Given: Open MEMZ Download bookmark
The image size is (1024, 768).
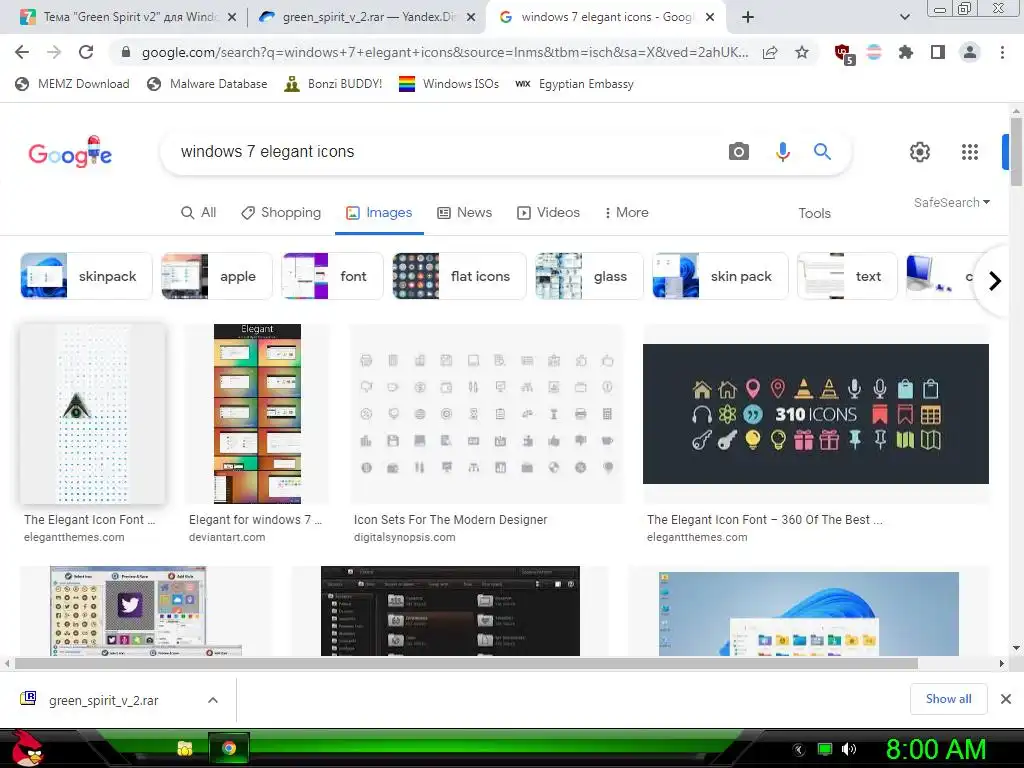Looking at the screenshot, I should tap(72, 84).
